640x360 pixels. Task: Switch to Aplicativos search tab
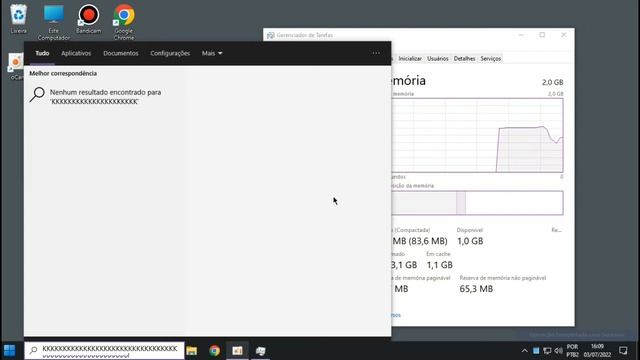click(x=76, y=53)
